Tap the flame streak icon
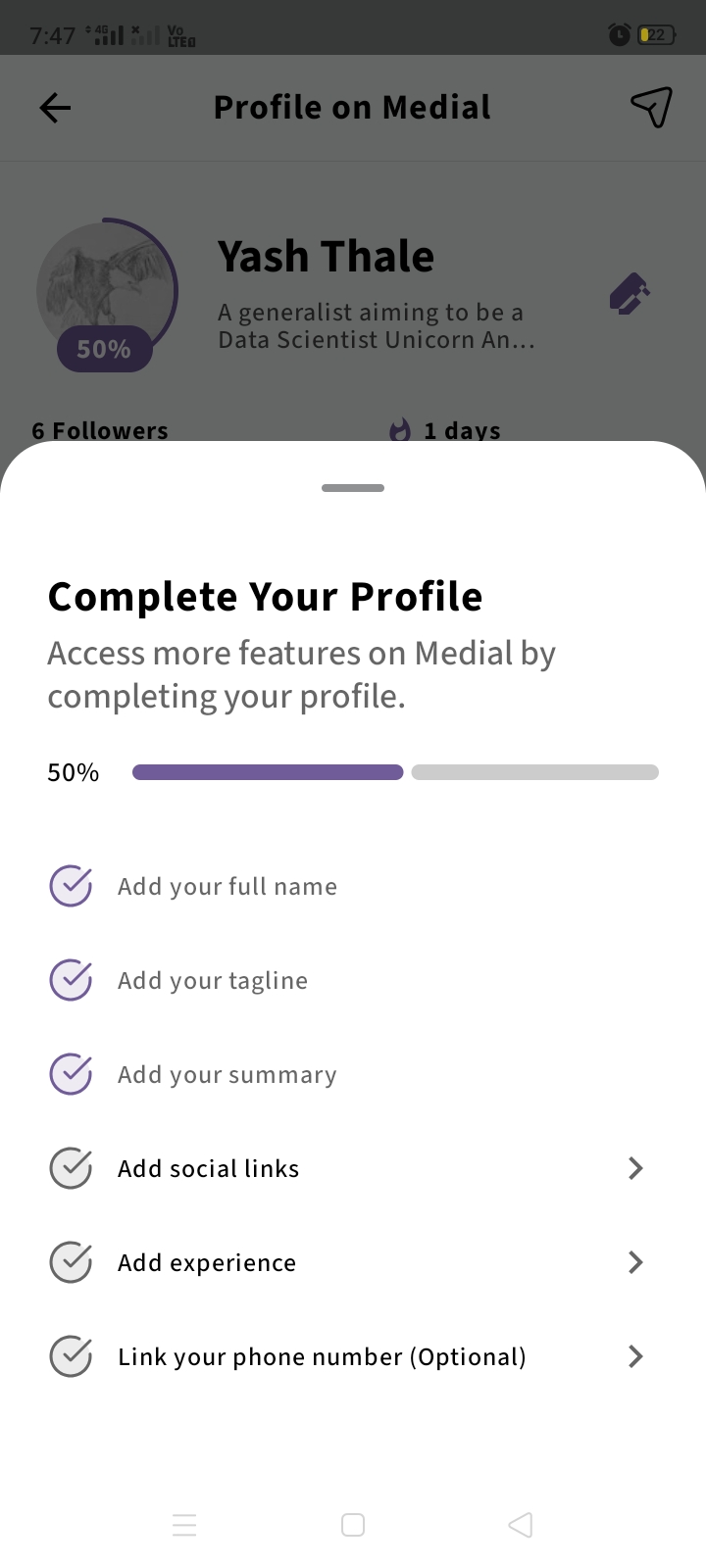The height and width of the screenshot is (1568, 706). 400,430
